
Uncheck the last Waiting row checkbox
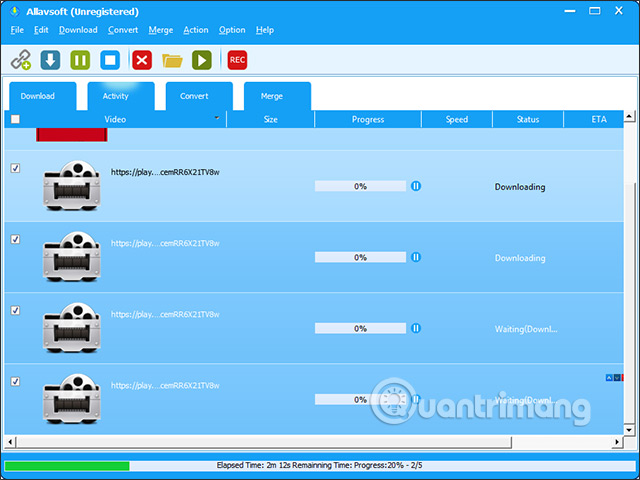click(x=15, y=381)
